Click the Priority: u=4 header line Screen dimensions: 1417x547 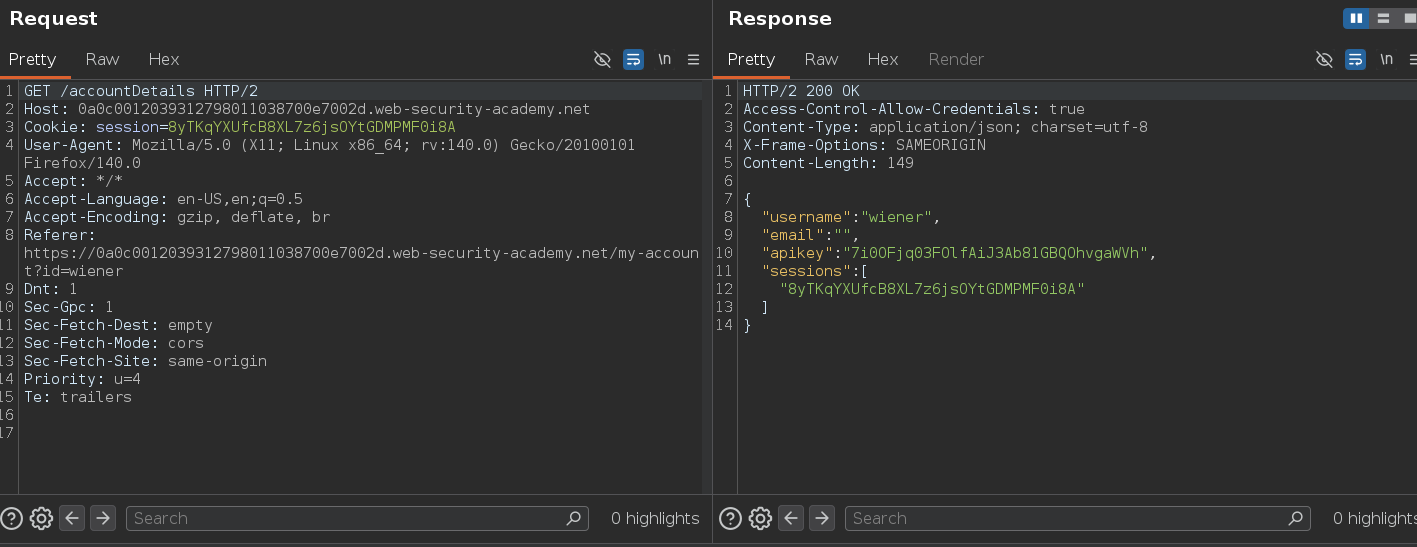point(82,379)
